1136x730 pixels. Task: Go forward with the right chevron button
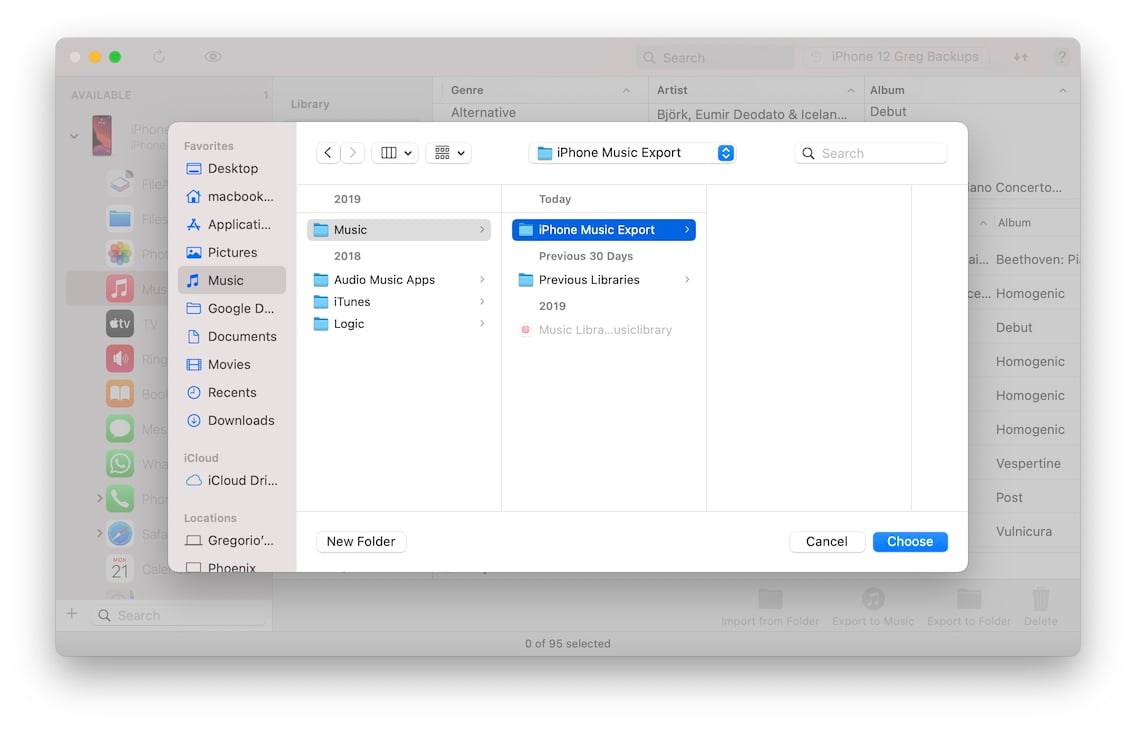coord(353,153)
